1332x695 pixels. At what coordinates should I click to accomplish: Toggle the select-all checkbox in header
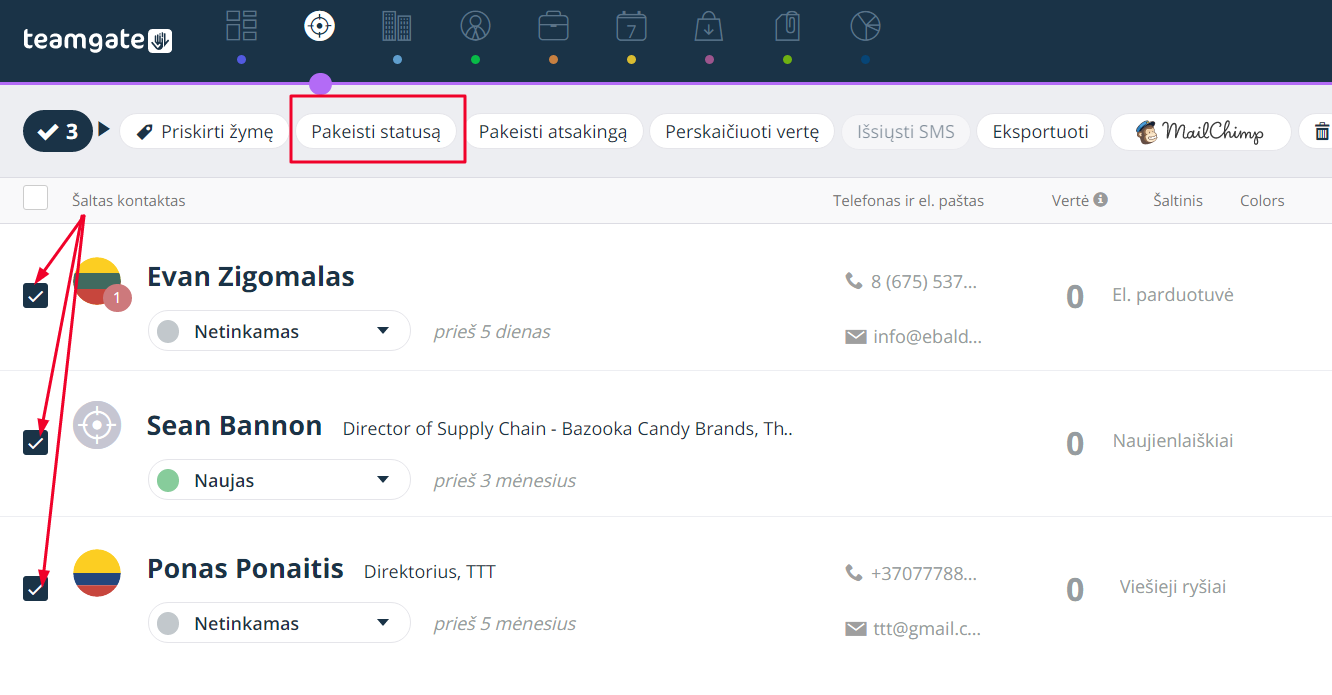36,197
